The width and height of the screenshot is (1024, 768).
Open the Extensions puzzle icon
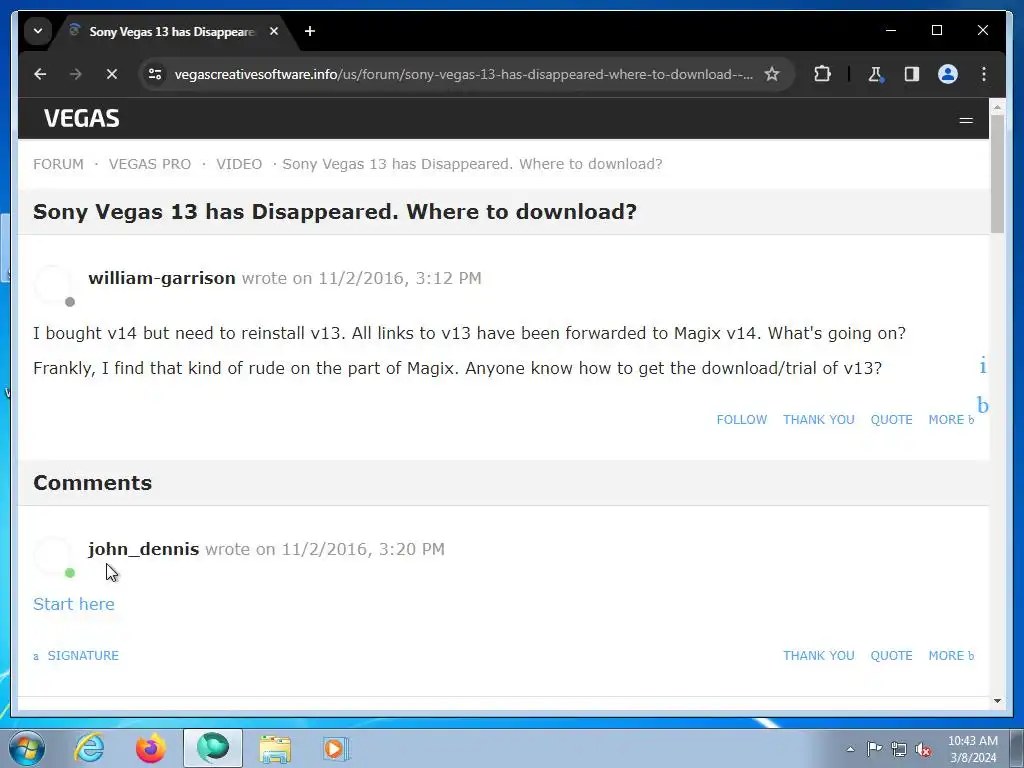click(x=822, y=74)
